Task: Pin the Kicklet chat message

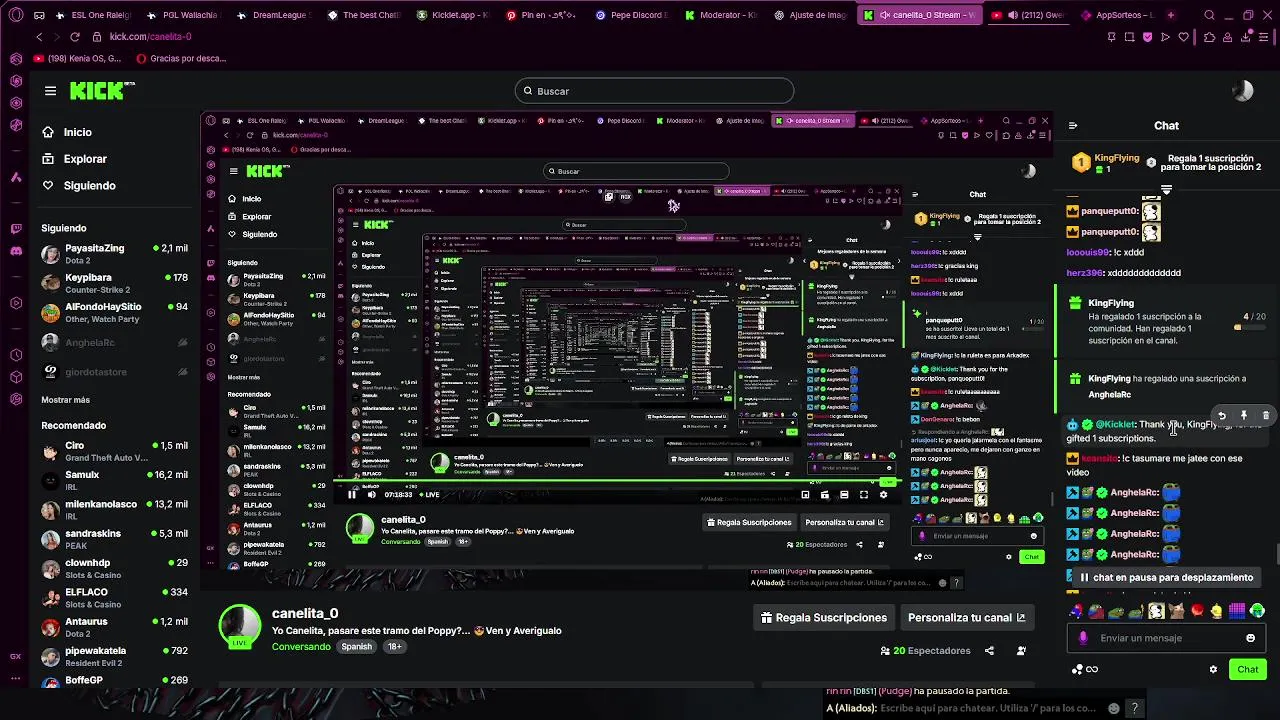Action: tap(1244, 415)
